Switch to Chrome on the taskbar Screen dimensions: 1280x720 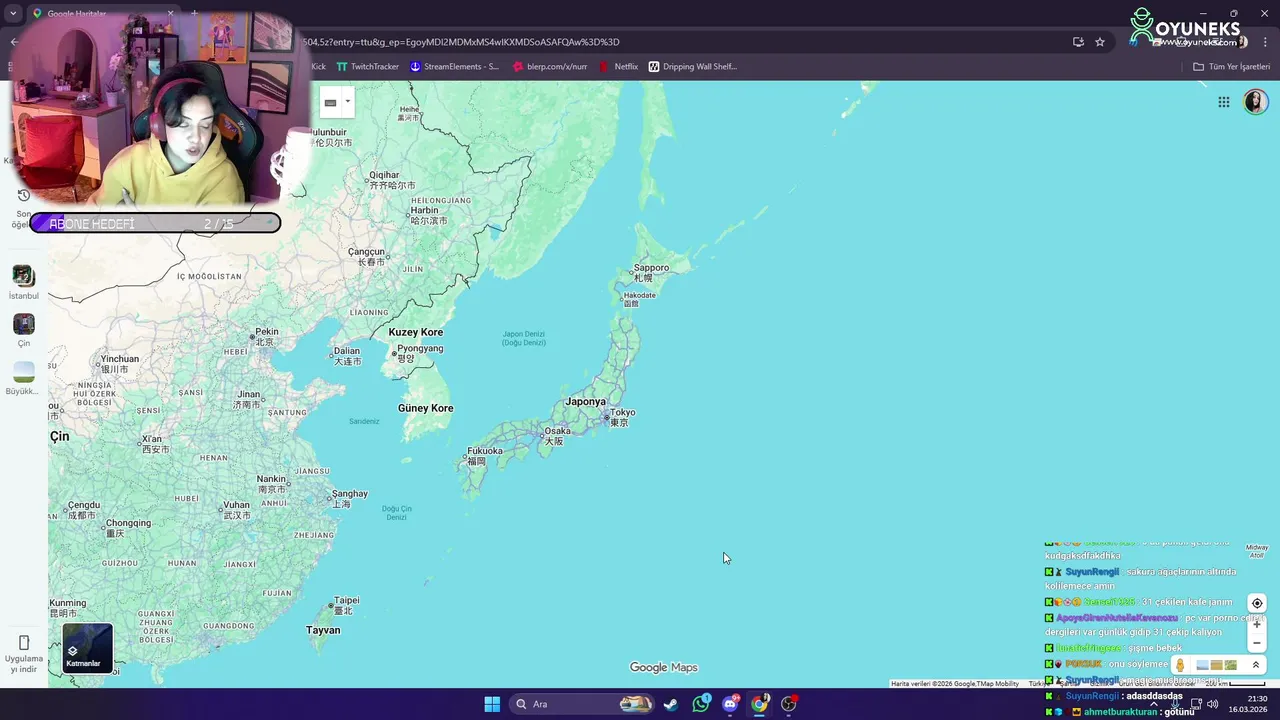[759, 704]
